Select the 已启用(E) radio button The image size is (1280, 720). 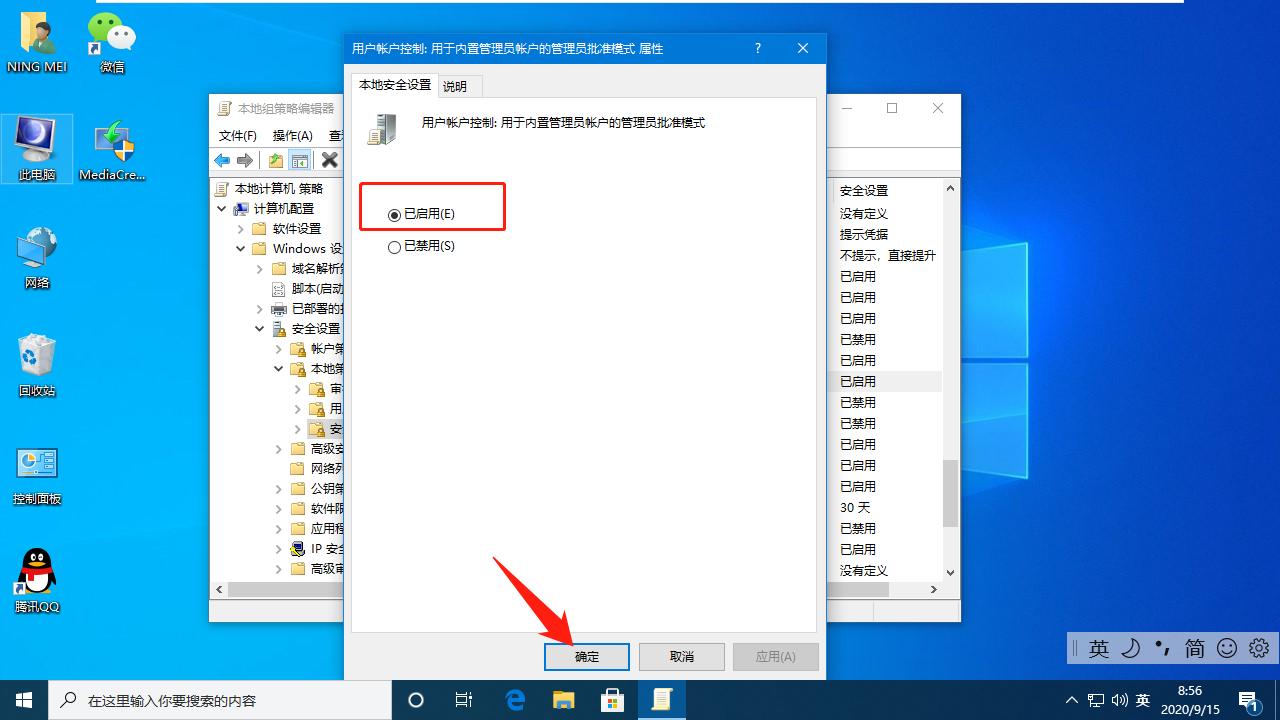coord(395,213)
